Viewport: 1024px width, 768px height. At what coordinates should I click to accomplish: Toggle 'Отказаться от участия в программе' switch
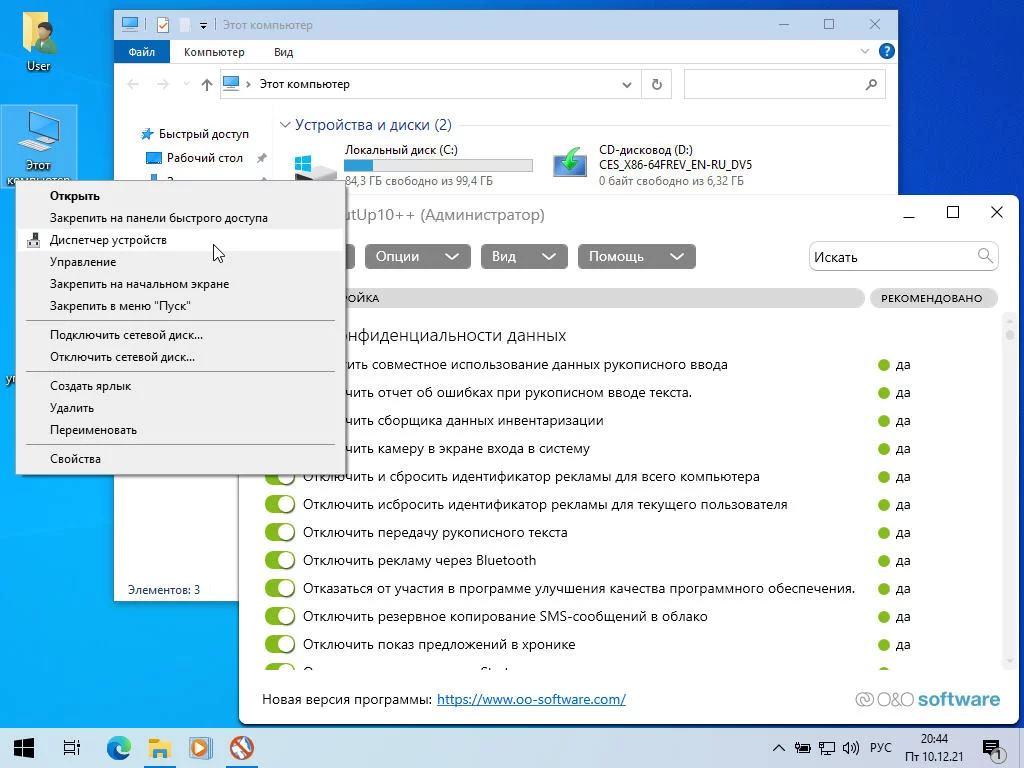pos(280,588)
